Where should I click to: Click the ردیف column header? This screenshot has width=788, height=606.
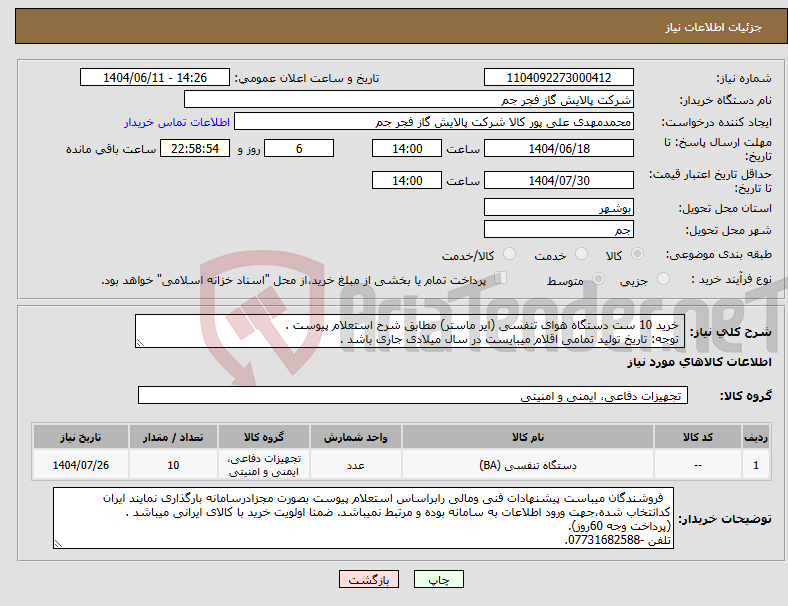tap(755, 437)
